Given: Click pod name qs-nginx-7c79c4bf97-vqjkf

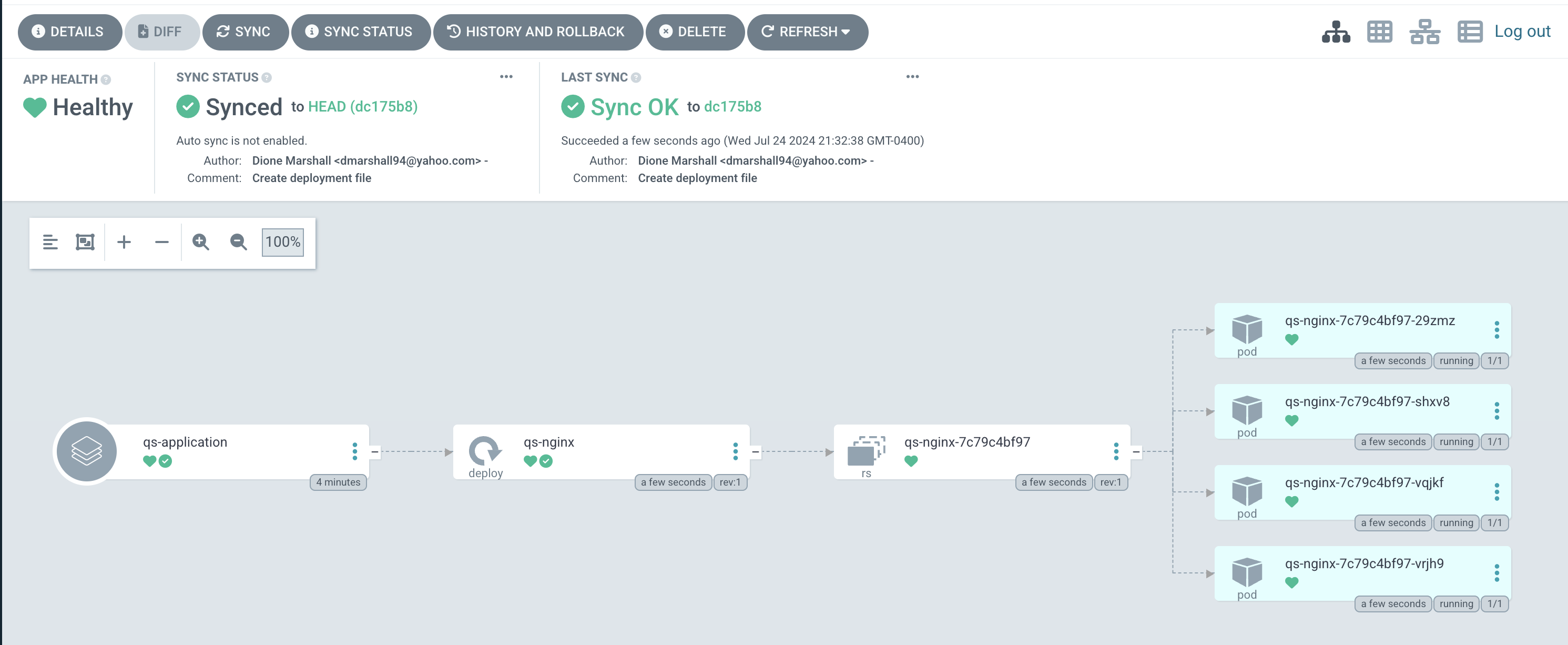Looking at the screenshot, I should point(1364,483).
